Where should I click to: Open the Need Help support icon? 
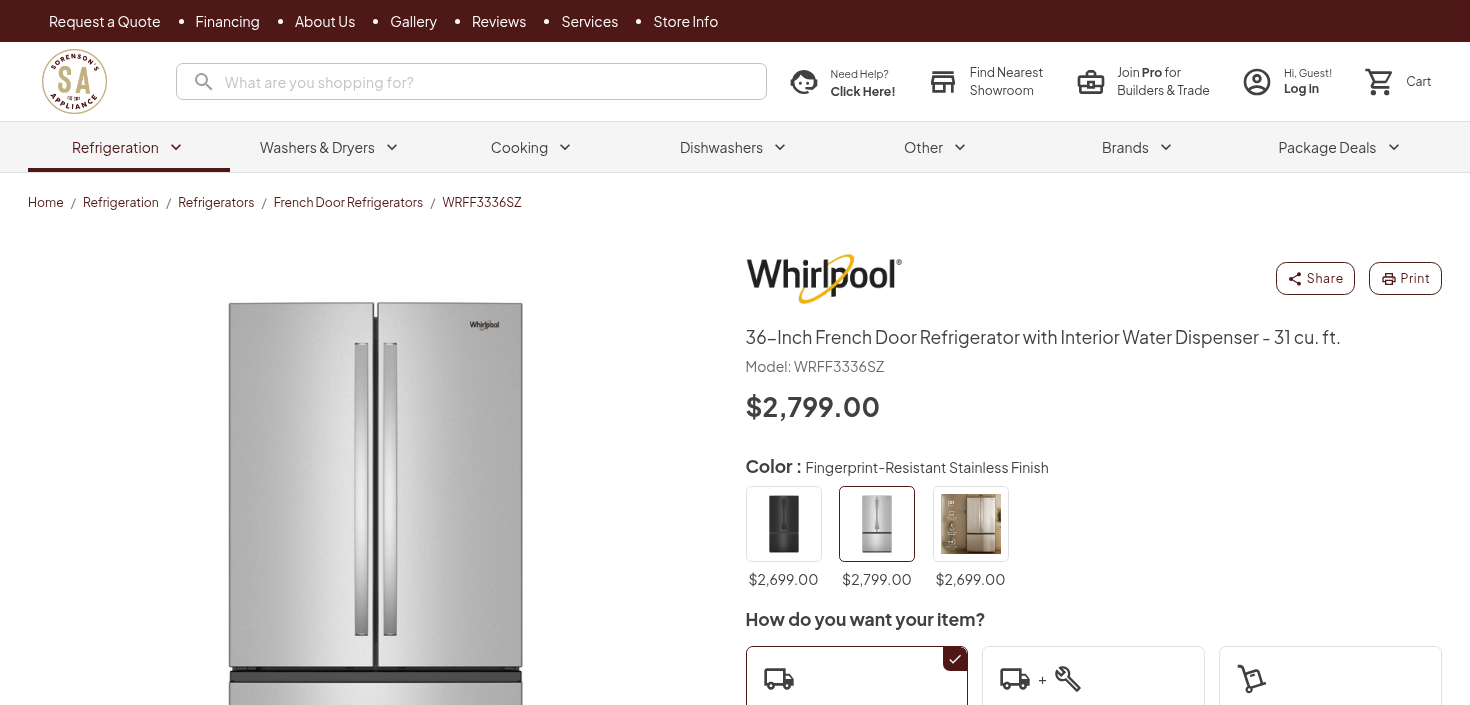click(x=804, y=82)
